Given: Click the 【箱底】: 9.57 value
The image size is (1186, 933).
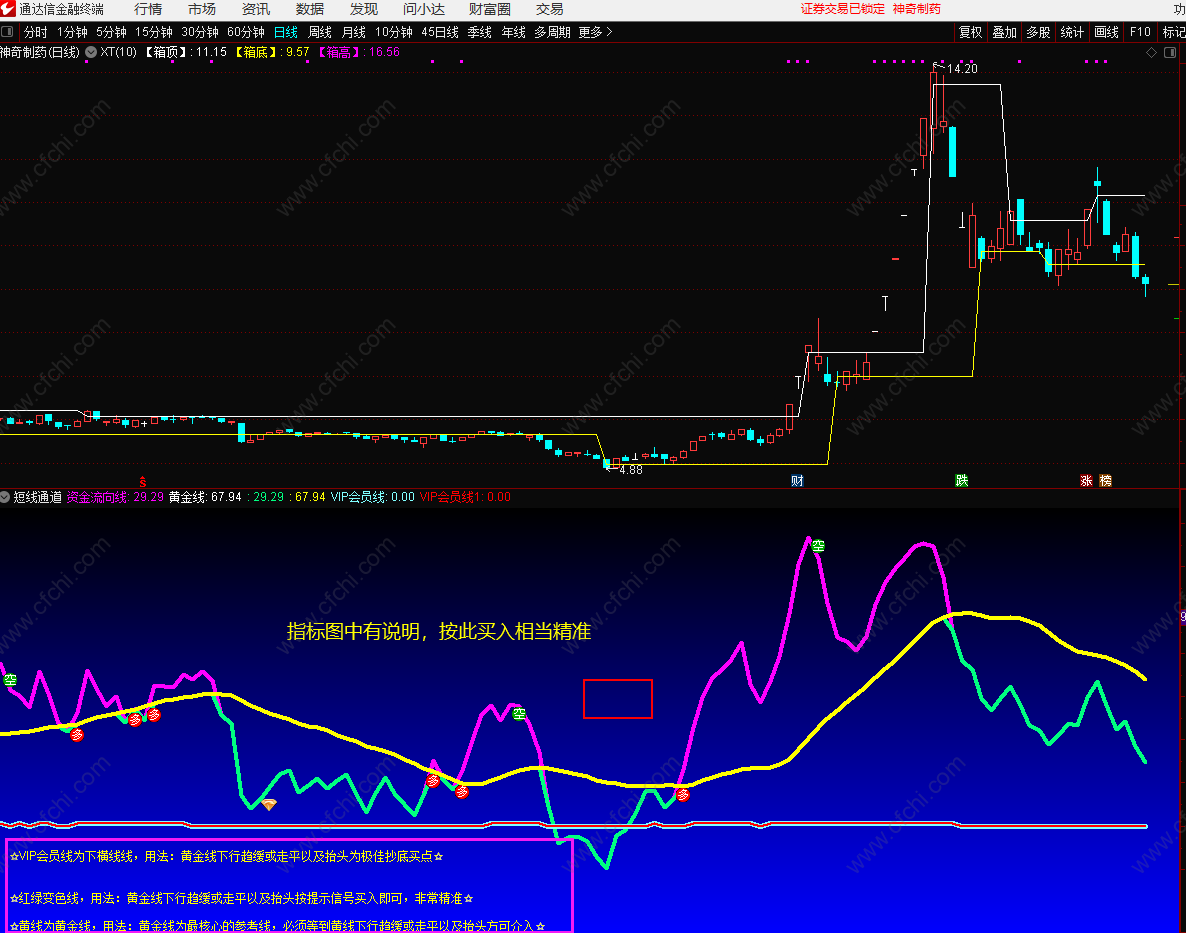Looking at the screenshot, I should (272, 52).
